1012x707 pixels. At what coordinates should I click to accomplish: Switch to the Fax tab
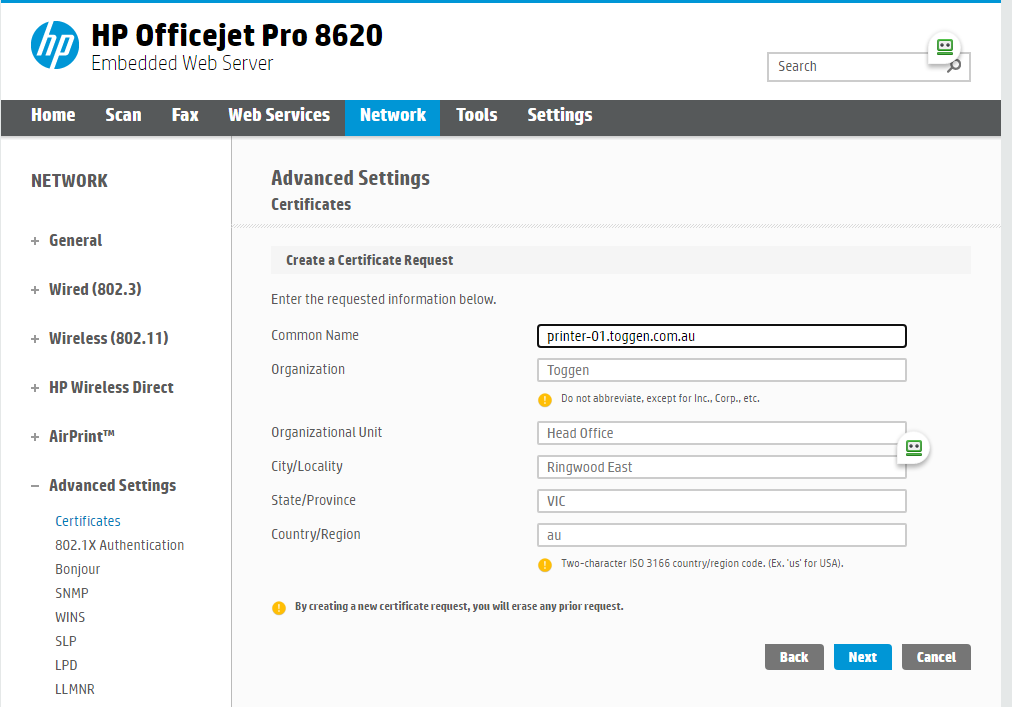click(x=185, y=115)
